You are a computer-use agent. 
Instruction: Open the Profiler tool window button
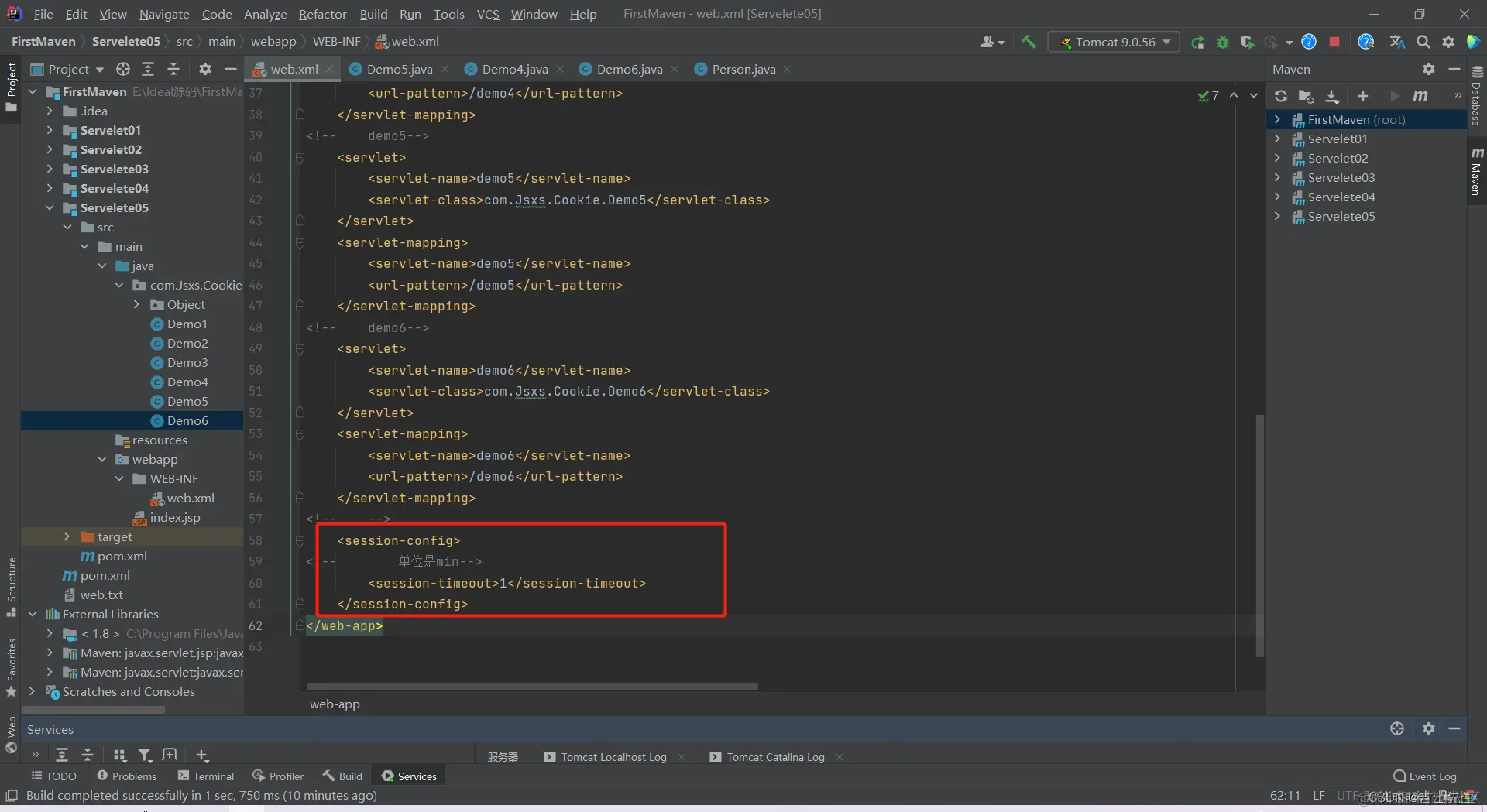(279, 776)
